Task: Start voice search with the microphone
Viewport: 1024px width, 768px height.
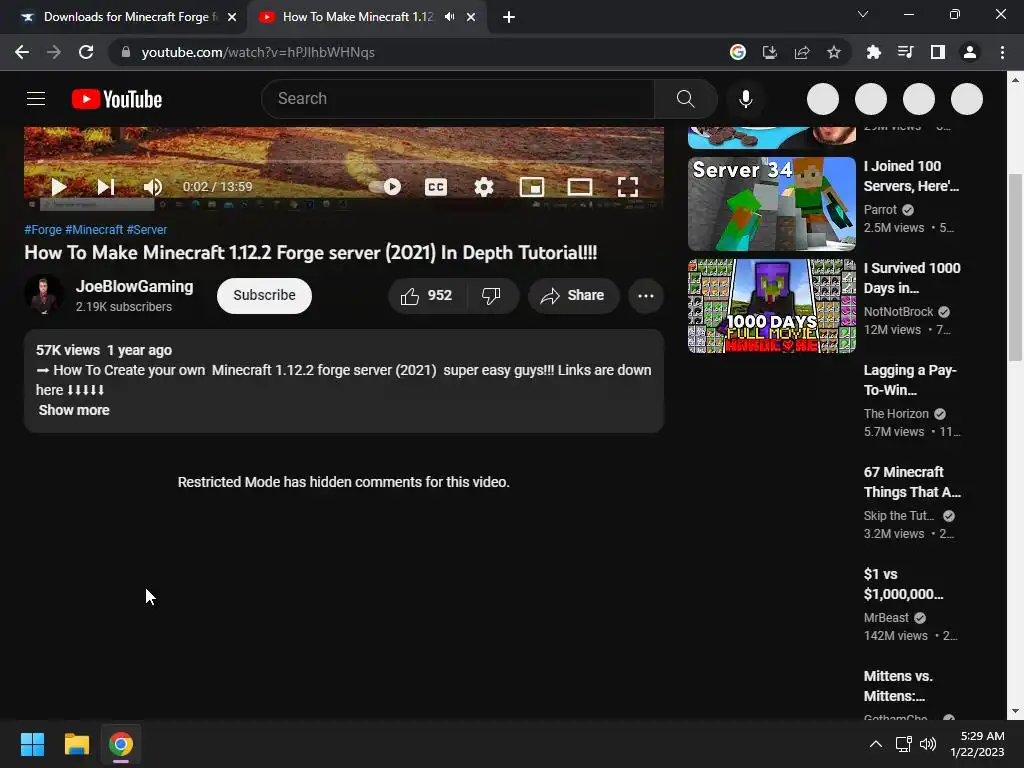Action: click(x=745, y=99)
